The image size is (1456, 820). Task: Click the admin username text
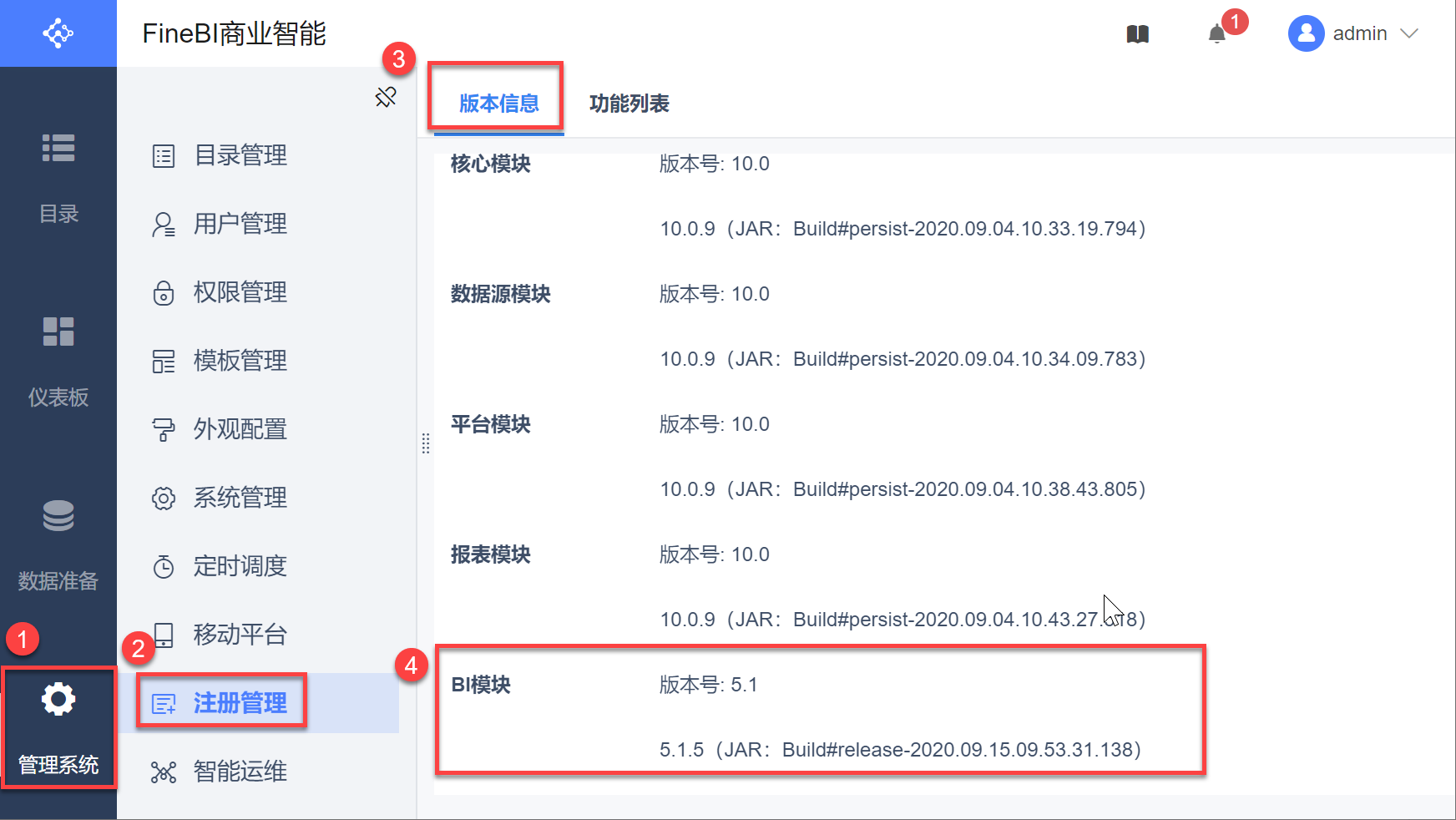tap(1360, 33)
